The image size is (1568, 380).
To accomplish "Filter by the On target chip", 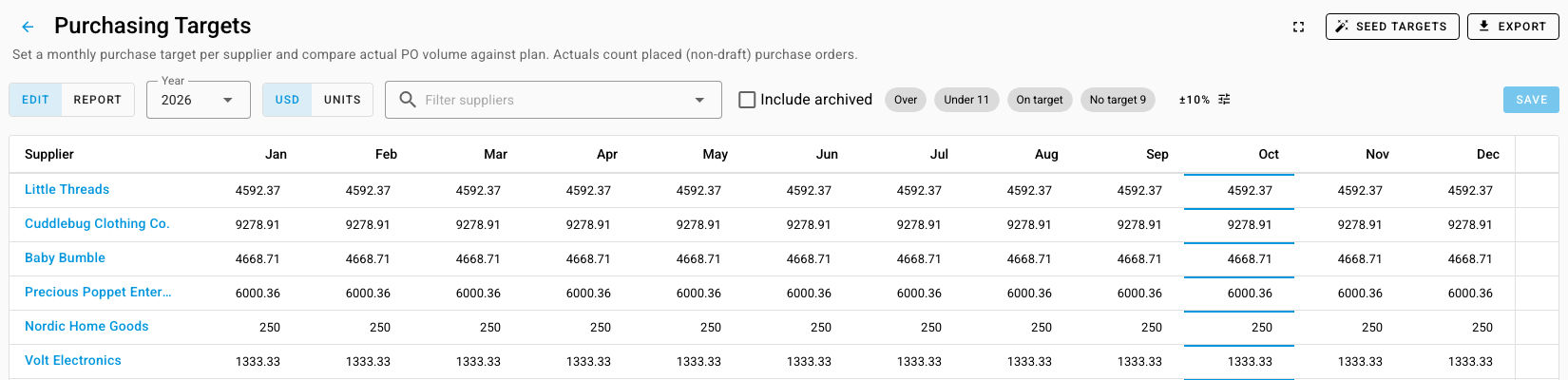I will coord(1040,100).
